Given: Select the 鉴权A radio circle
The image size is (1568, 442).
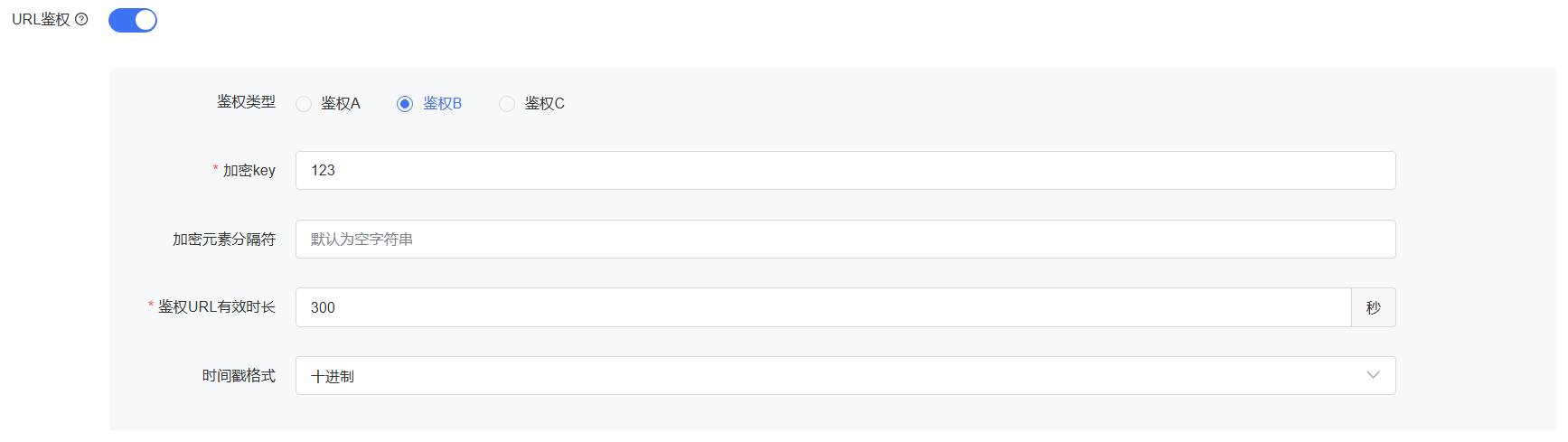Looking at the screenshot, I should 304,104.
